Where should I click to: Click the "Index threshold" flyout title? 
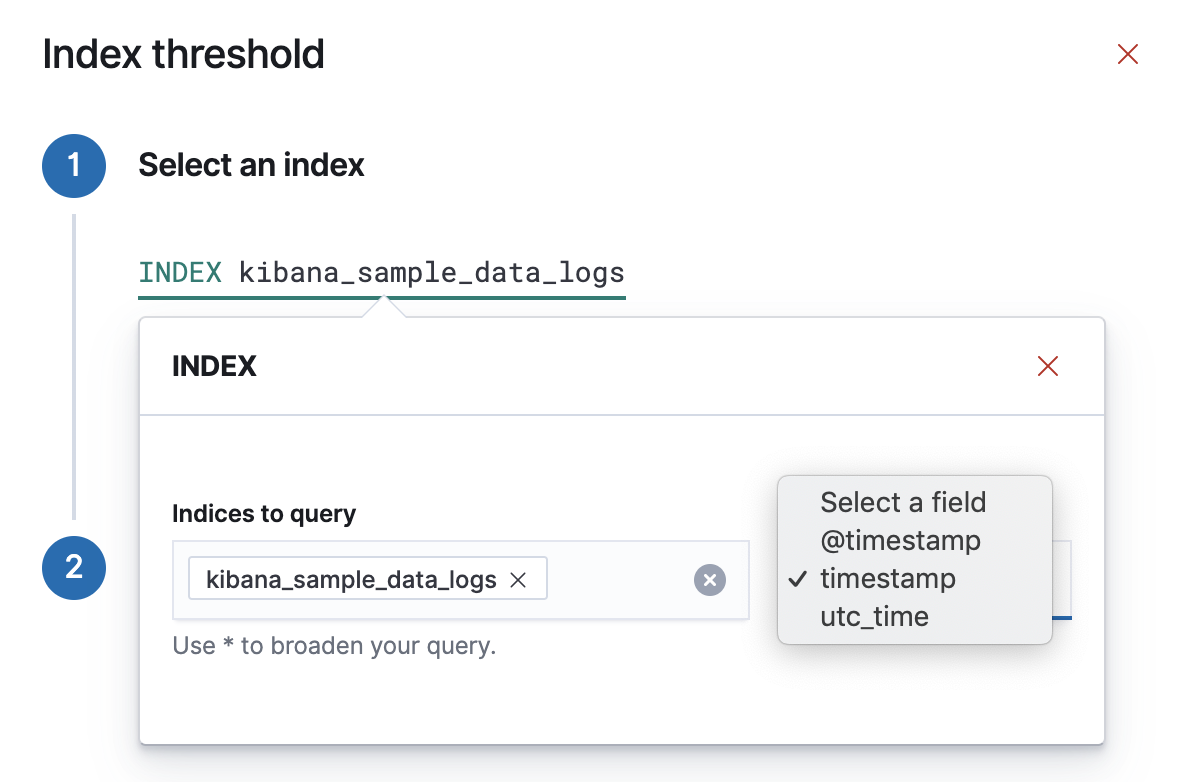click(184, 54)
